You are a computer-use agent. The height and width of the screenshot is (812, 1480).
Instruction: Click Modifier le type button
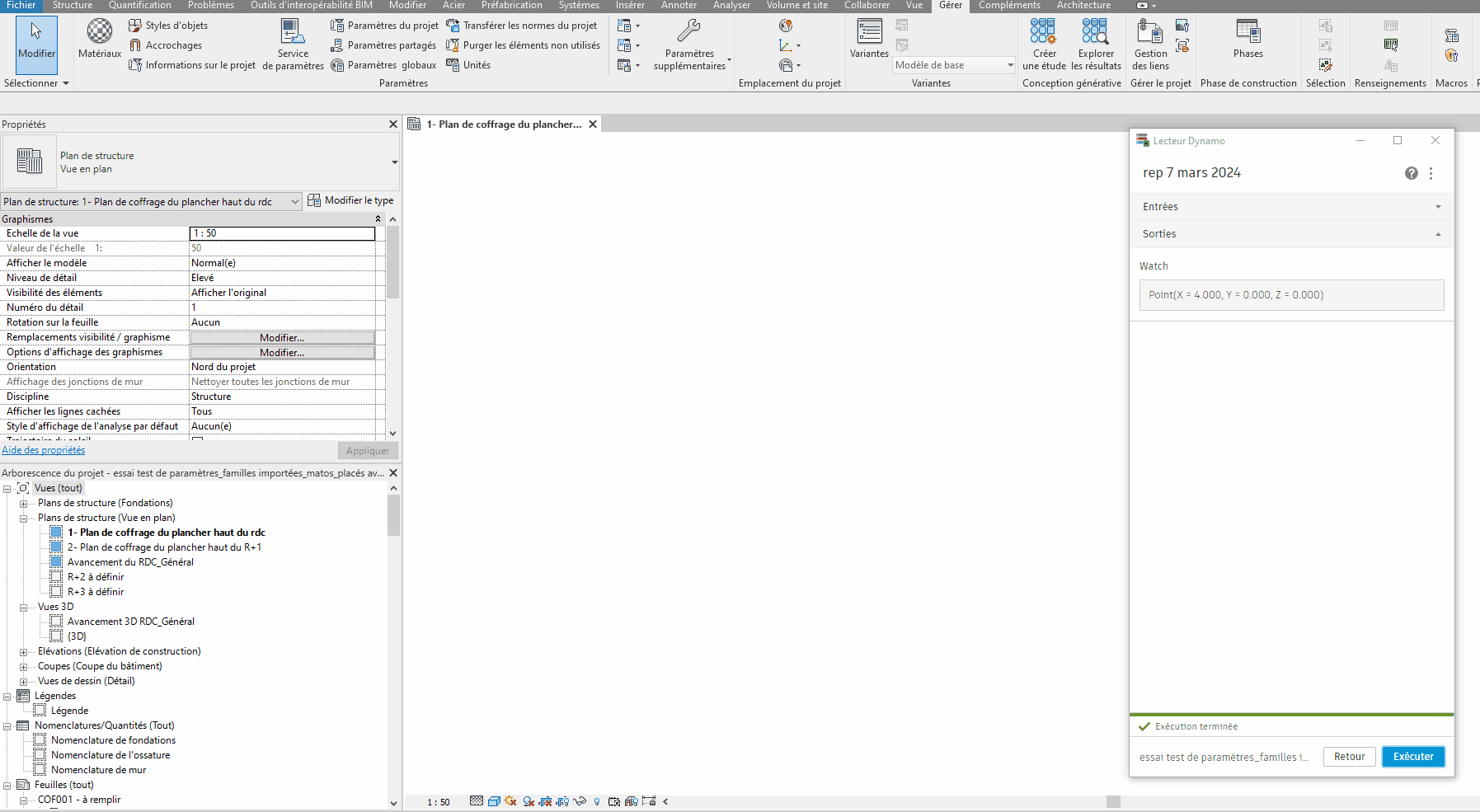point(350,200)
